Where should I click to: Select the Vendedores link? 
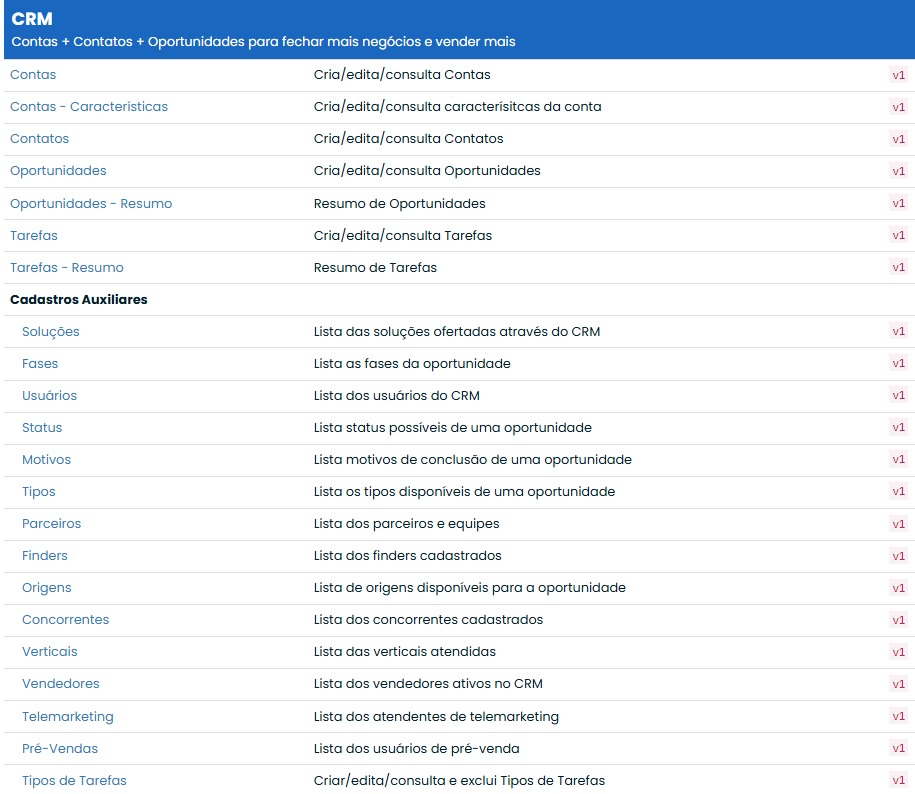coord(60,684)
